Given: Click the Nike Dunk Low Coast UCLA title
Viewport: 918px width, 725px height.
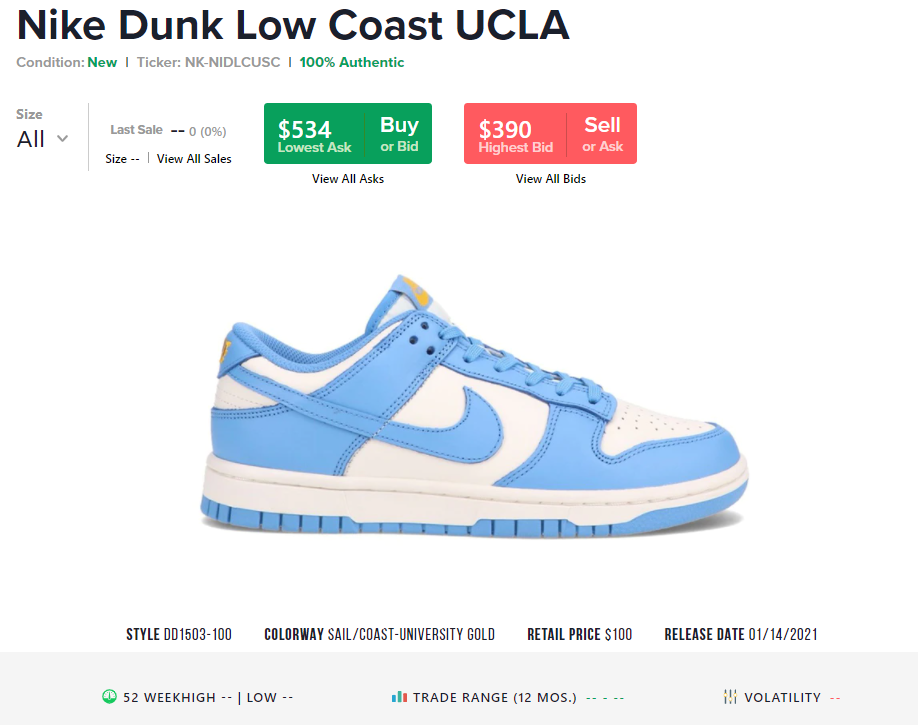Looking at the screenshot, I should [x=293, y=25].
